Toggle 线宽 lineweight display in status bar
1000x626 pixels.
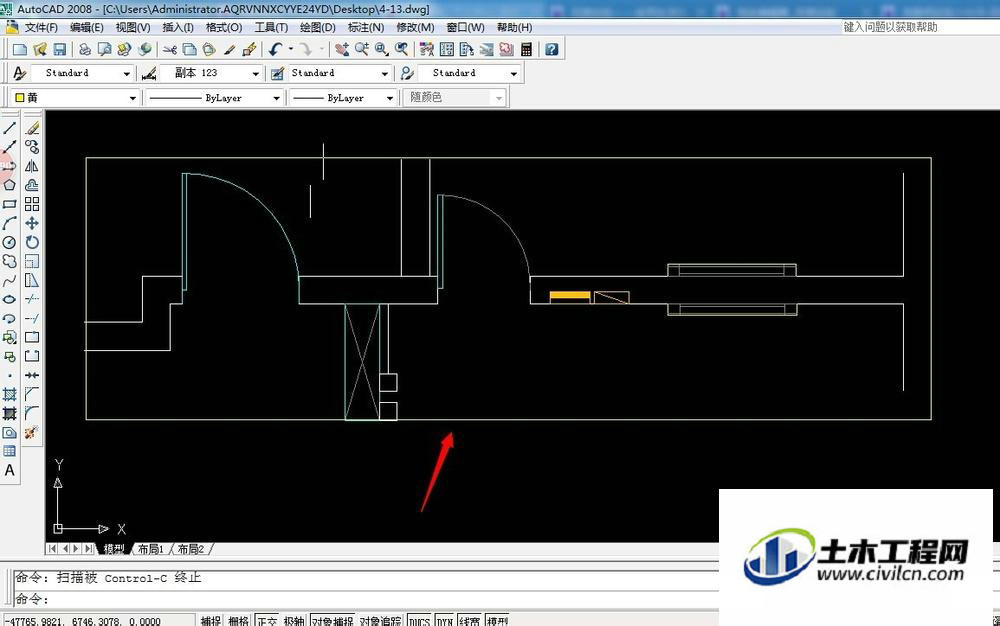click(469, 620)
